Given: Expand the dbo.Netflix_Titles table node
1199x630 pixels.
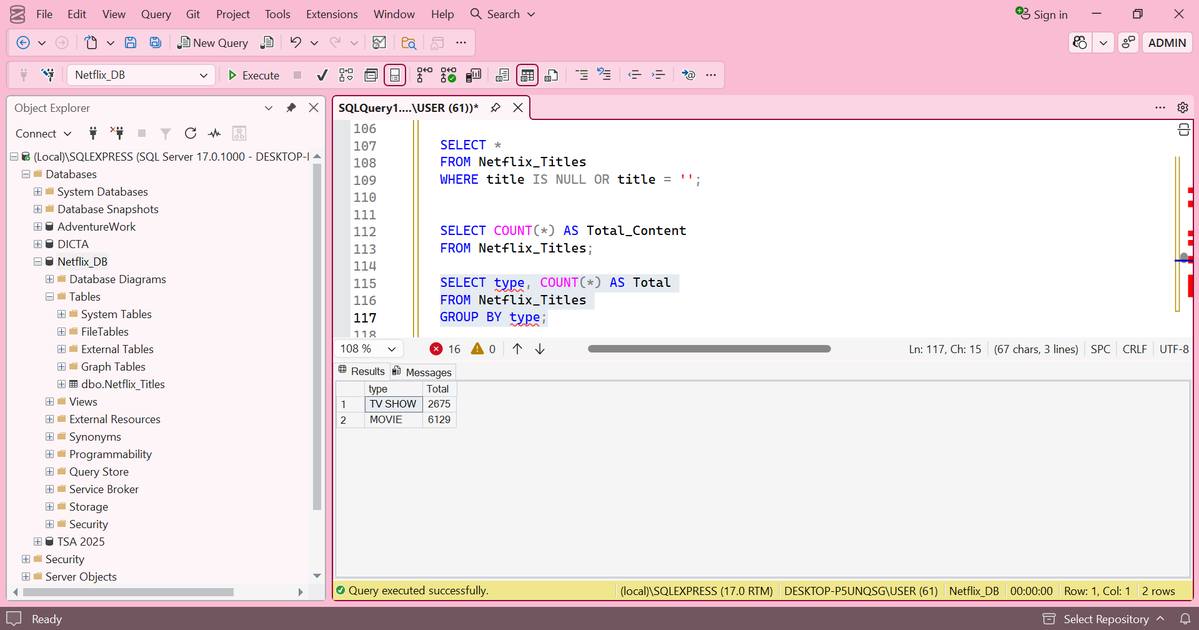Looking at the screenshot, I should click(x=61, y=384).
